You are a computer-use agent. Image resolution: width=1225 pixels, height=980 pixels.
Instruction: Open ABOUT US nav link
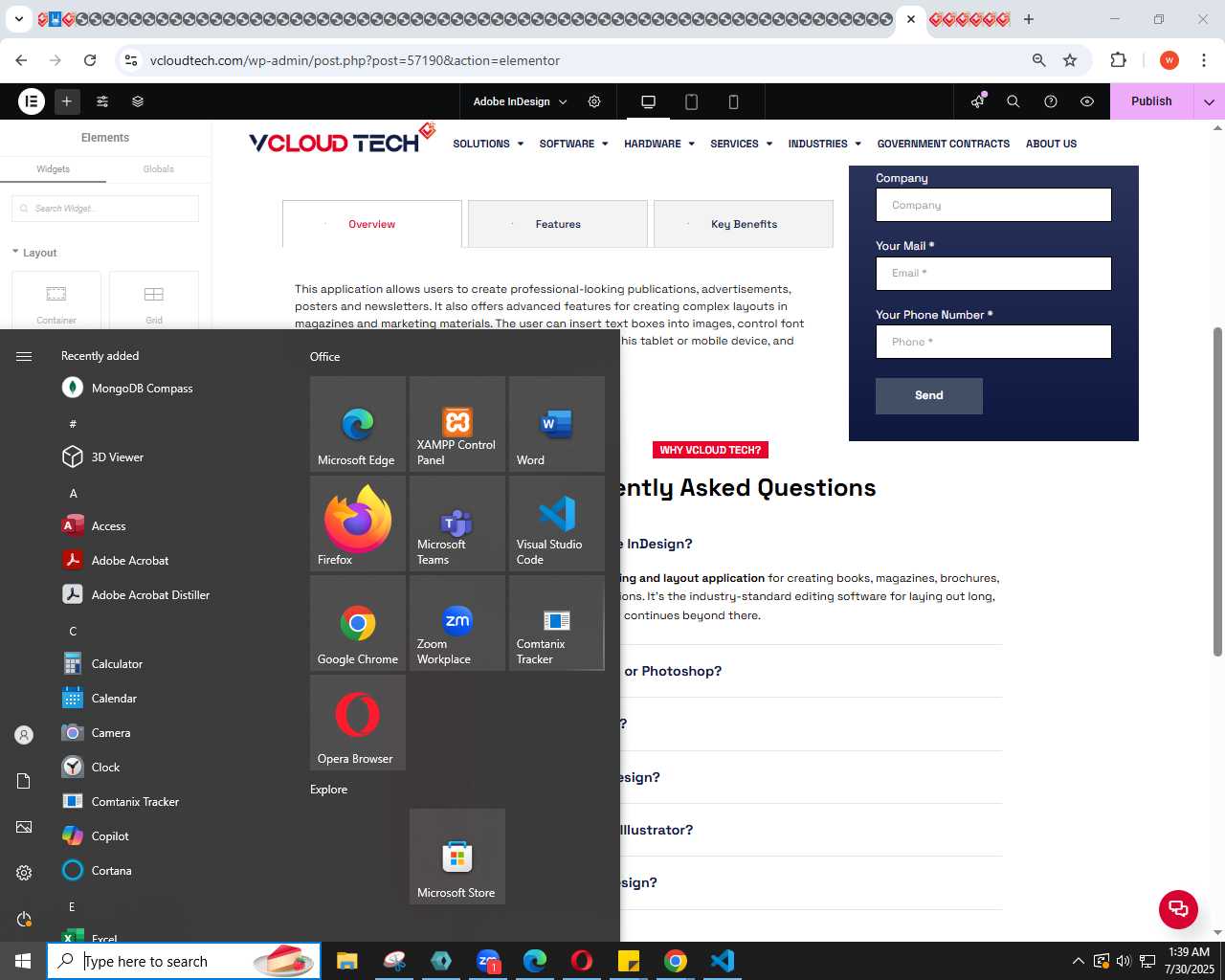(x=1051, y=144)
